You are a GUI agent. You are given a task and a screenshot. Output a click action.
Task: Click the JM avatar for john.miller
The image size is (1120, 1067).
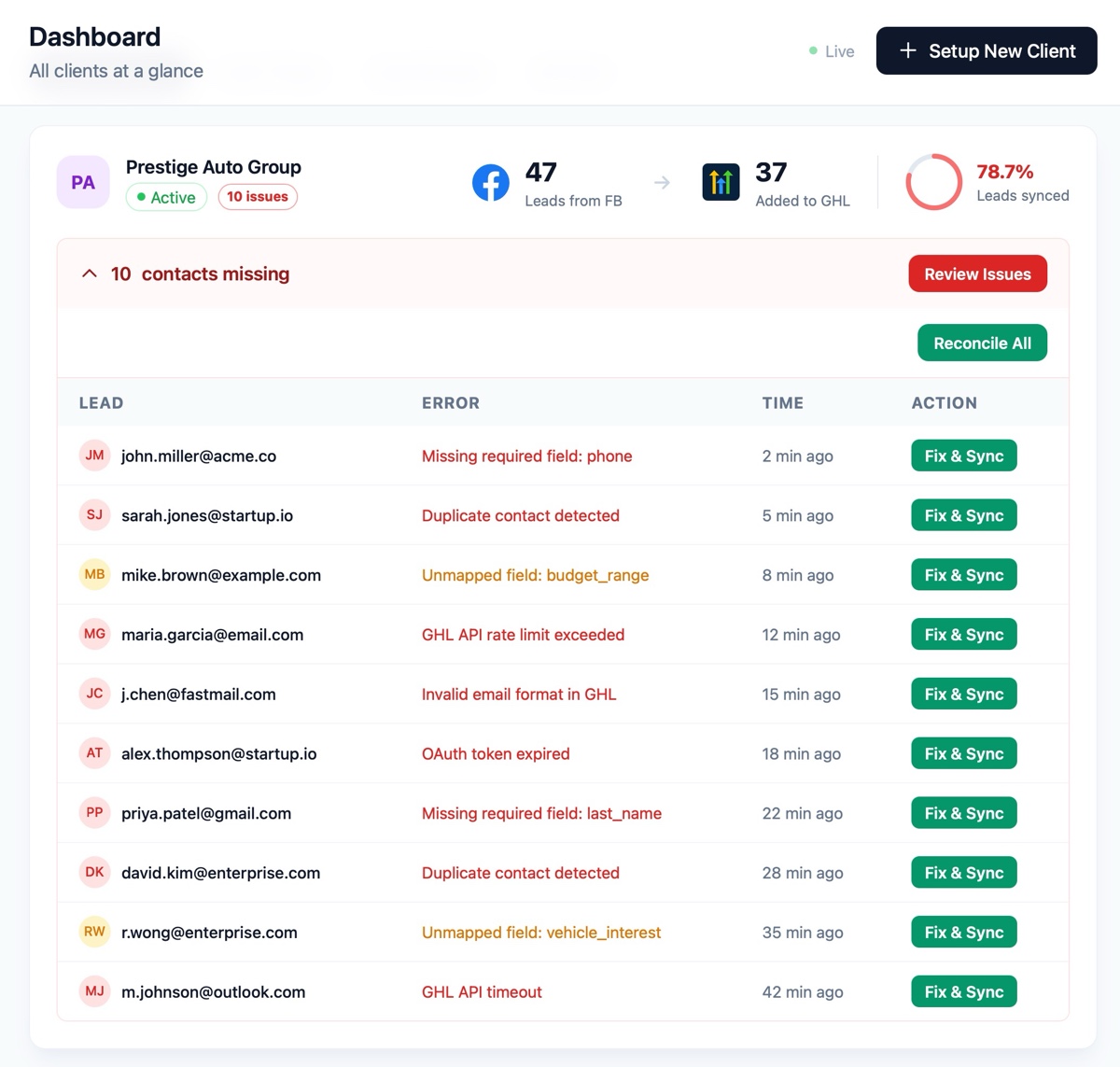pos(94,456)
